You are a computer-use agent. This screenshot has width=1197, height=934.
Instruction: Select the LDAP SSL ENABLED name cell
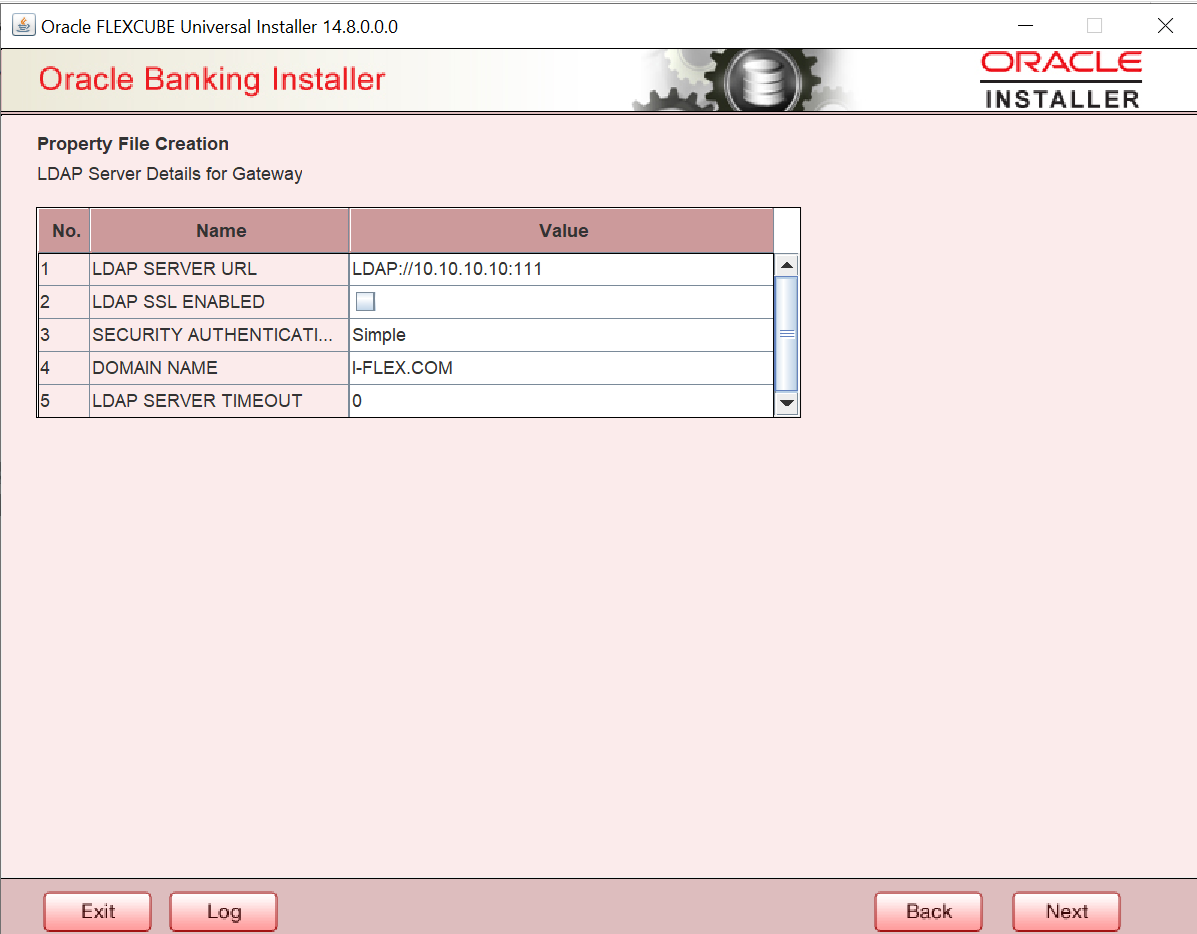click(x=219, y=302)
